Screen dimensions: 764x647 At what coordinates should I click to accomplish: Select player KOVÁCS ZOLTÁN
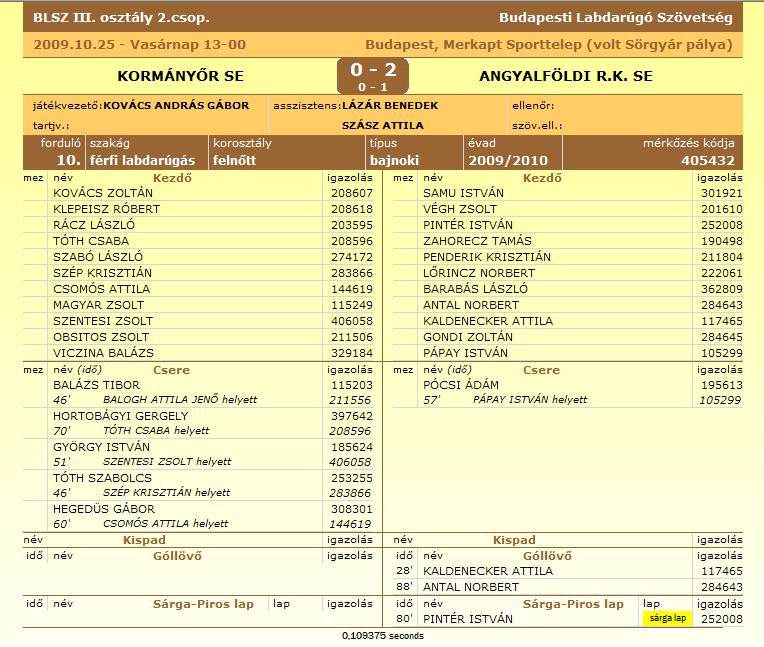click(103, 193)
